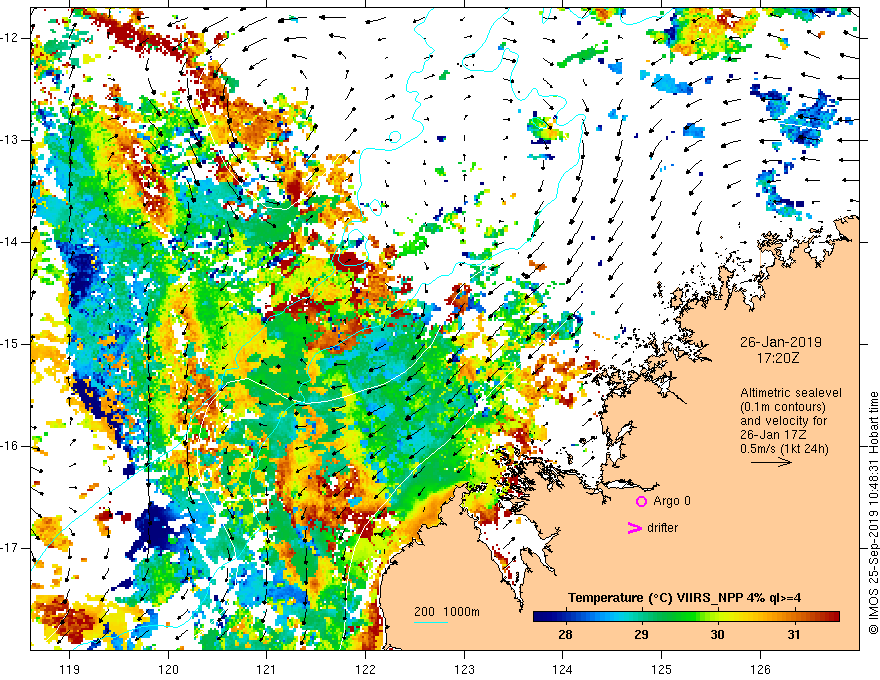
Task: Click the 'drifter' legend label
Action: pyautogui.click(x=662, y=528)
